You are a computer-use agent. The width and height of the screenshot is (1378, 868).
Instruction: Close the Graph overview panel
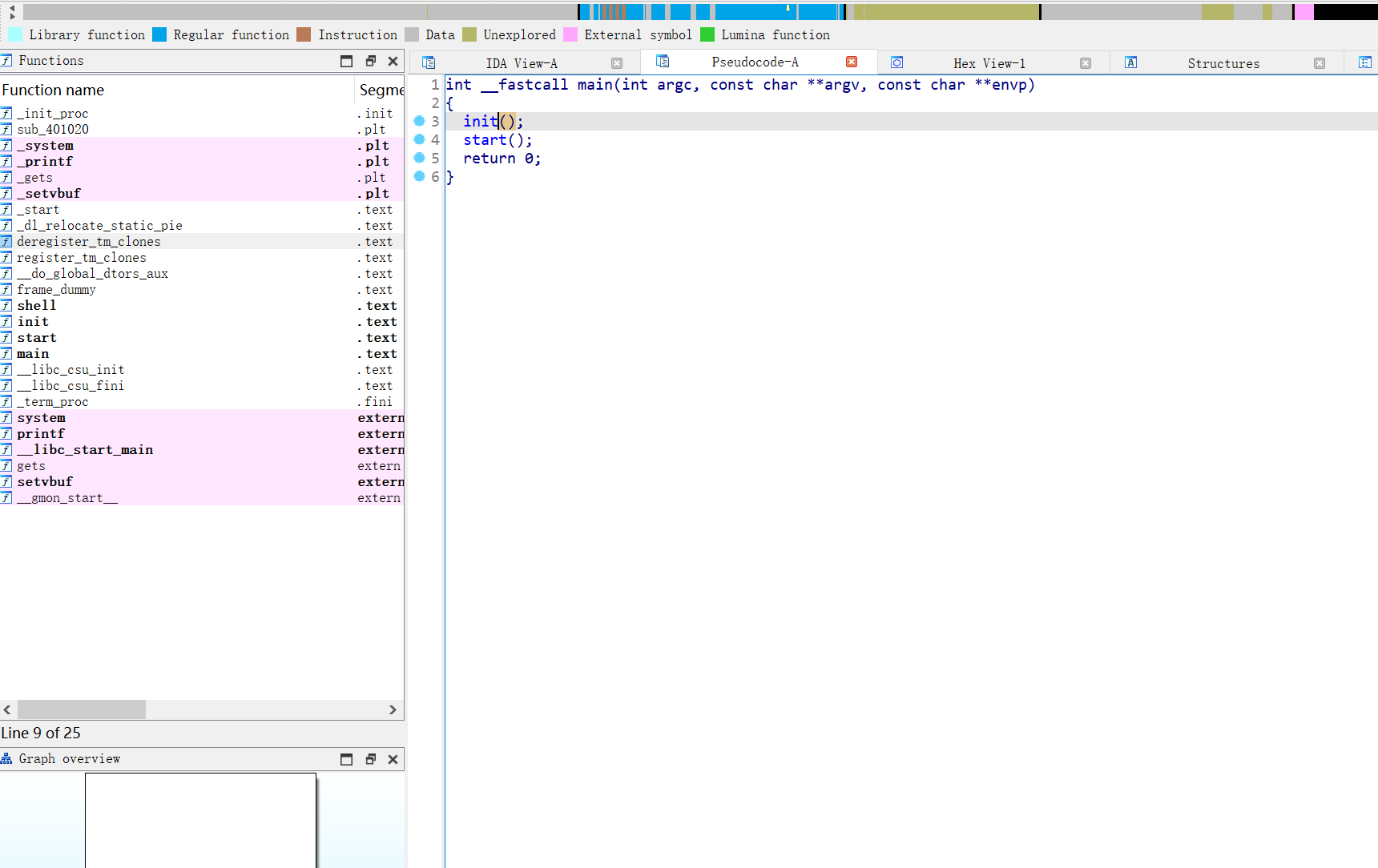pyautogui.click(x=393, y=759)
